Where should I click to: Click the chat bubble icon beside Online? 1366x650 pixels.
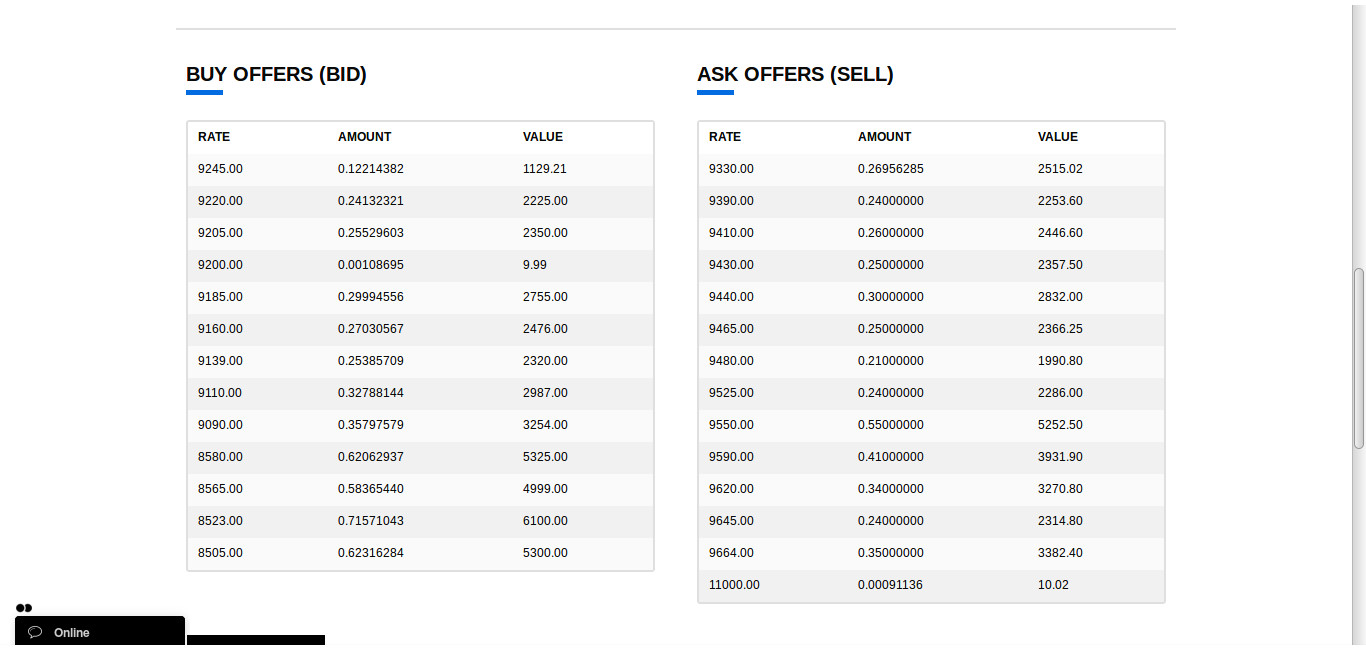point(35,632)
